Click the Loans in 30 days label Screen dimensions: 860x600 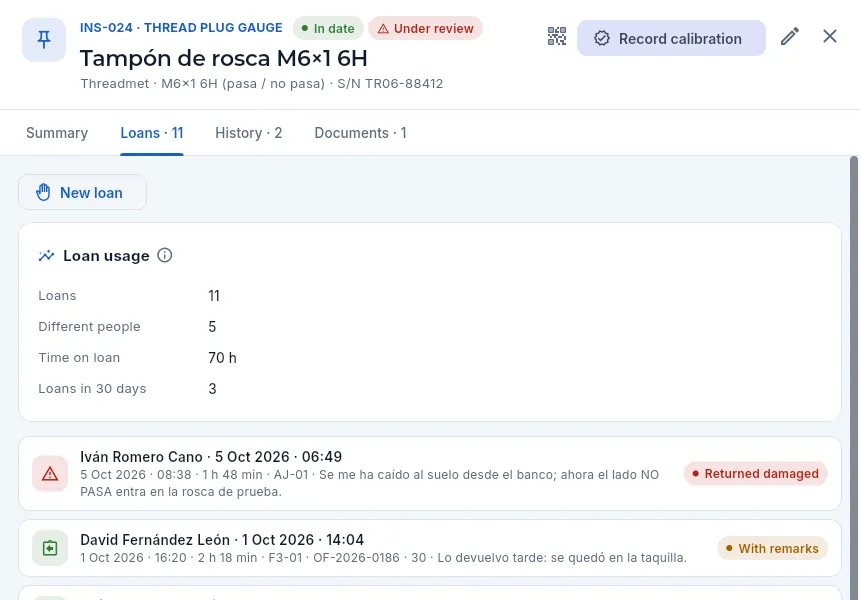point(92,389)
